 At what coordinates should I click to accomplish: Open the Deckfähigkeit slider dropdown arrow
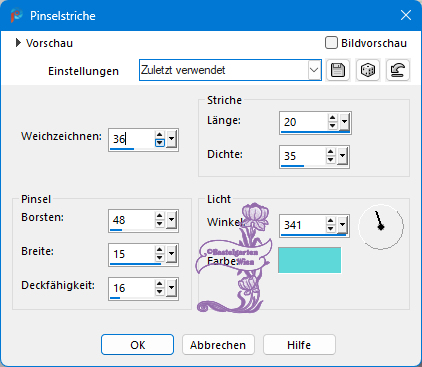[171, 287]
